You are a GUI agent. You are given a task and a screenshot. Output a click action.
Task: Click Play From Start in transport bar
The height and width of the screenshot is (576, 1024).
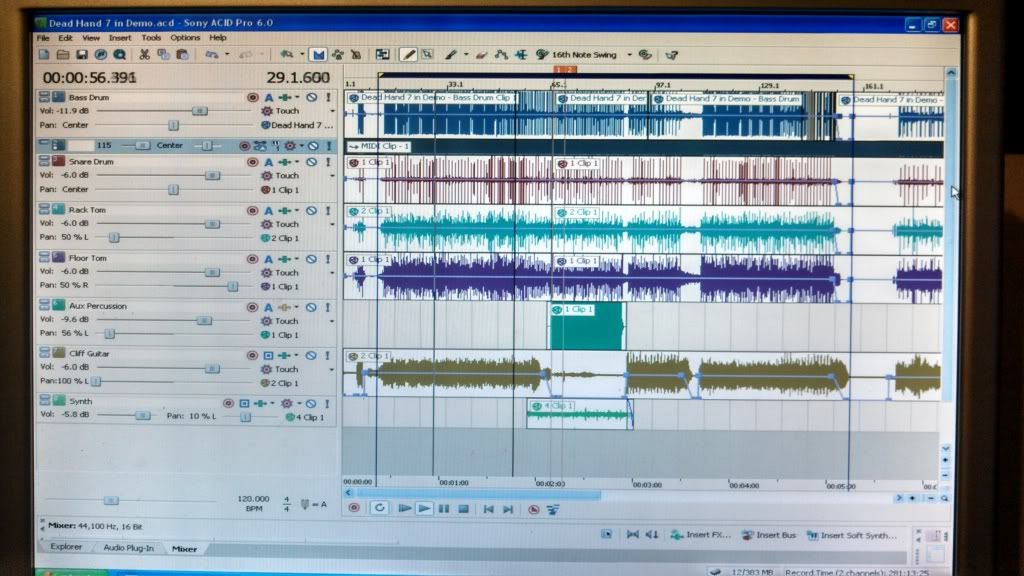coord(404,508)
